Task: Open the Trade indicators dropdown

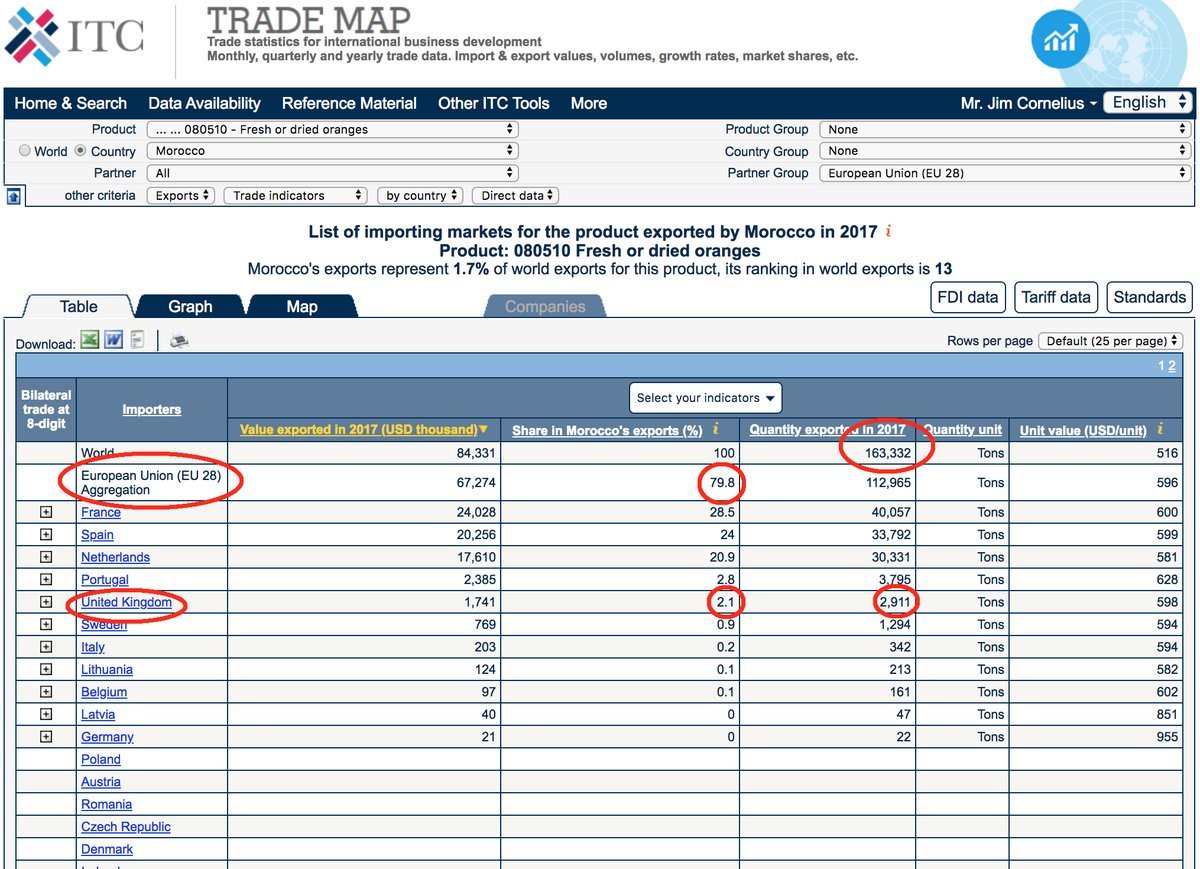Action: [295, 196]
